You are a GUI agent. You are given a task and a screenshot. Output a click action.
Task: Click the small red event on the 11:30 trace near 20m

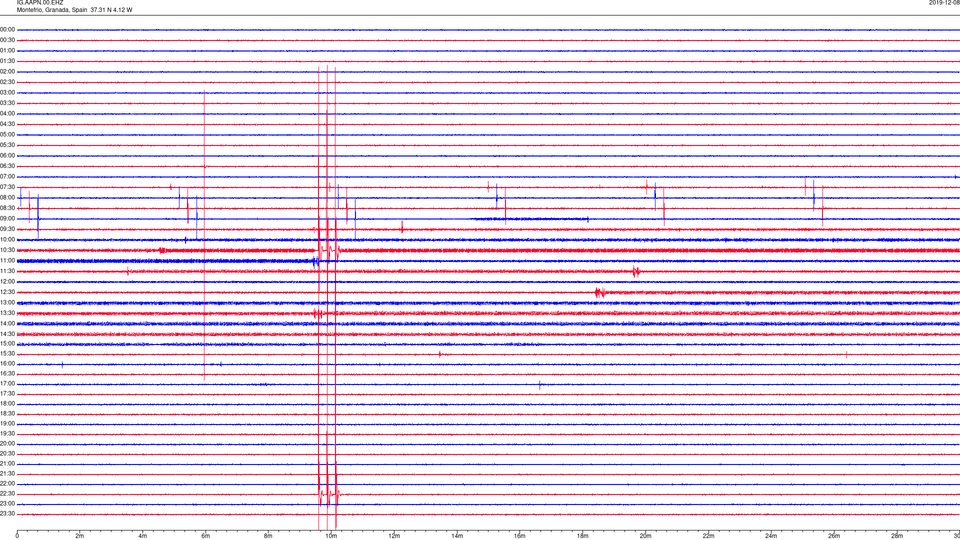(636, 271)
